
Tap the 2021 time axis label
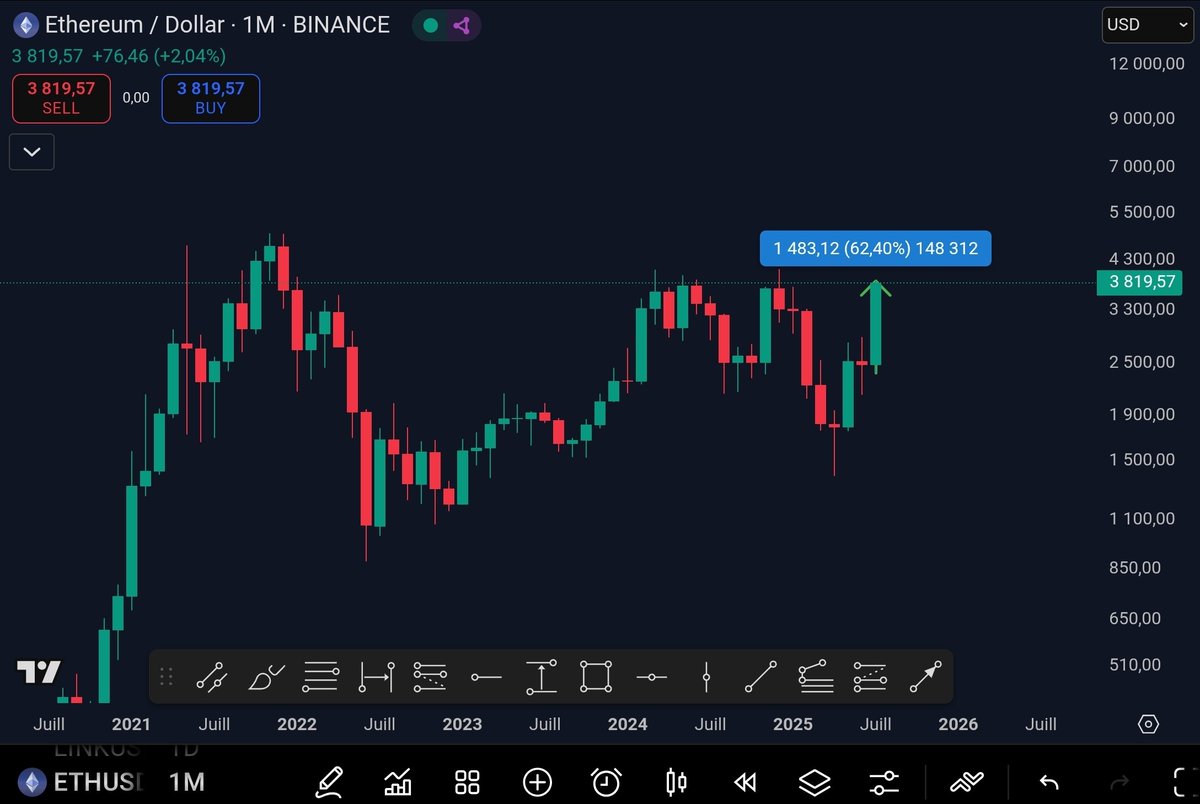click(x=131, y=724)
